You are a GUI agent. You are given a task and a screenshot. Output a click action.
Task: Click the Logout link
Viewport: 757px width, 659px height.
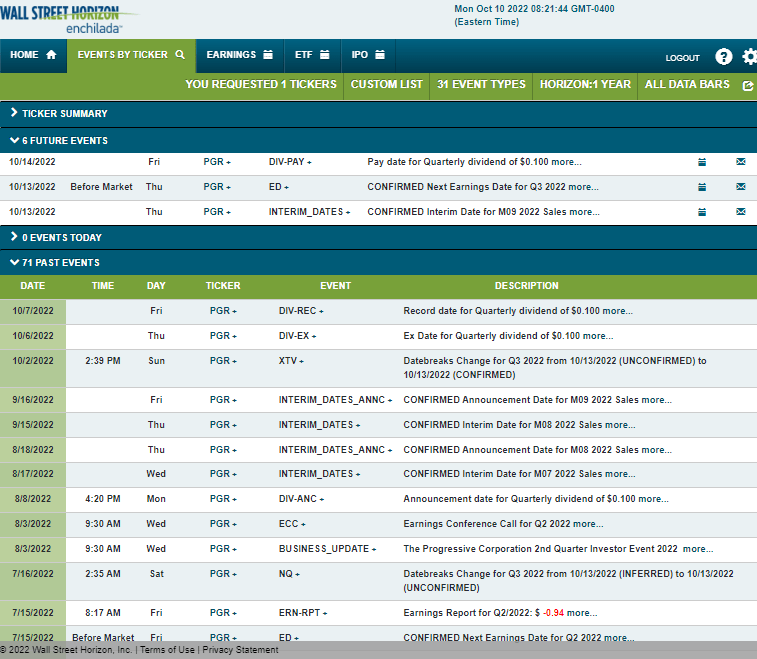[683, 58]
